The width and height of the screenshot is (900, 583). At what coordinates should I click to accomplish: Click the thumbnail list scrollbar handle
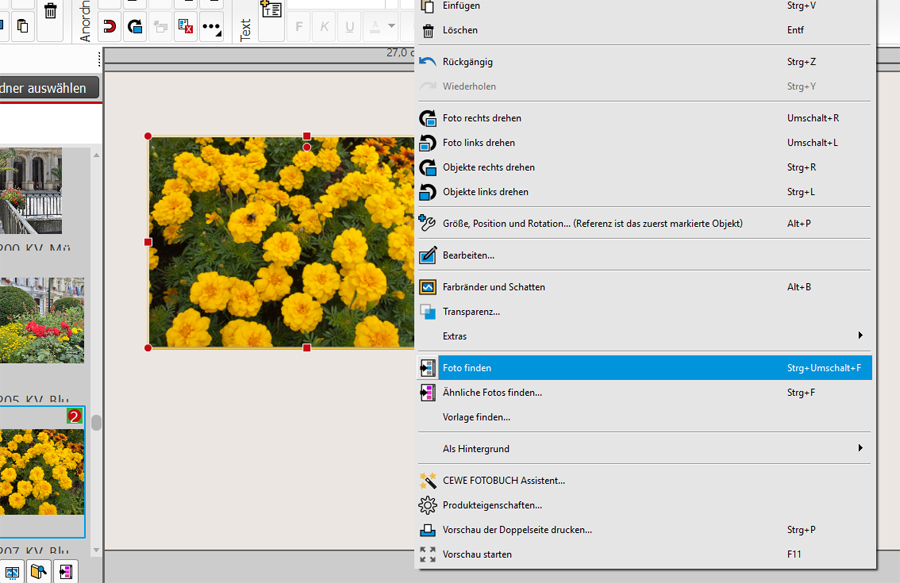[x=97, y=423]
